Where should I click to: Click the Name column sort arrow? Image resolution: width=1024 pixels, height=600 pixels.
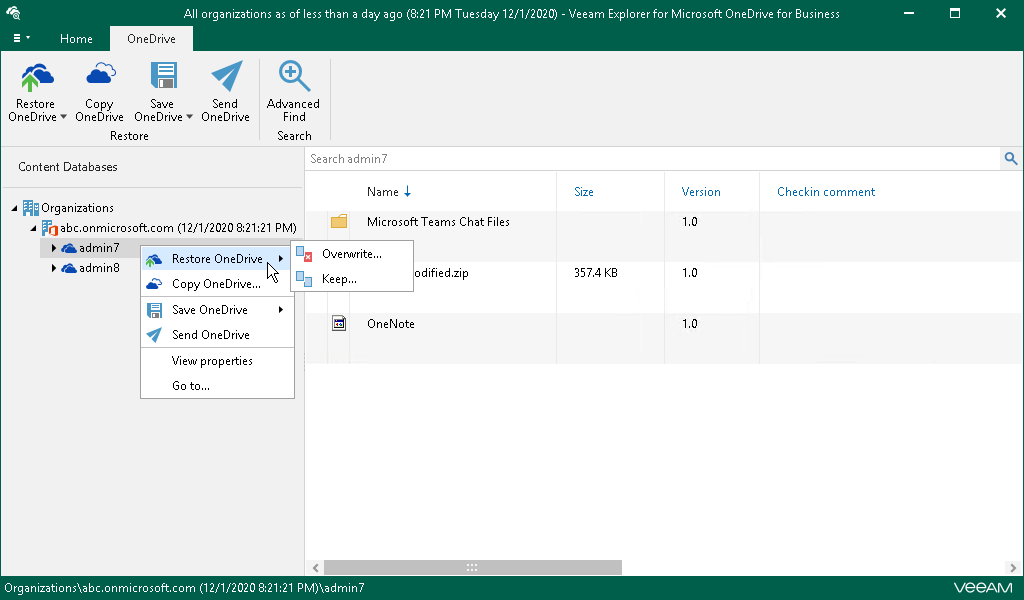point(408,191)
